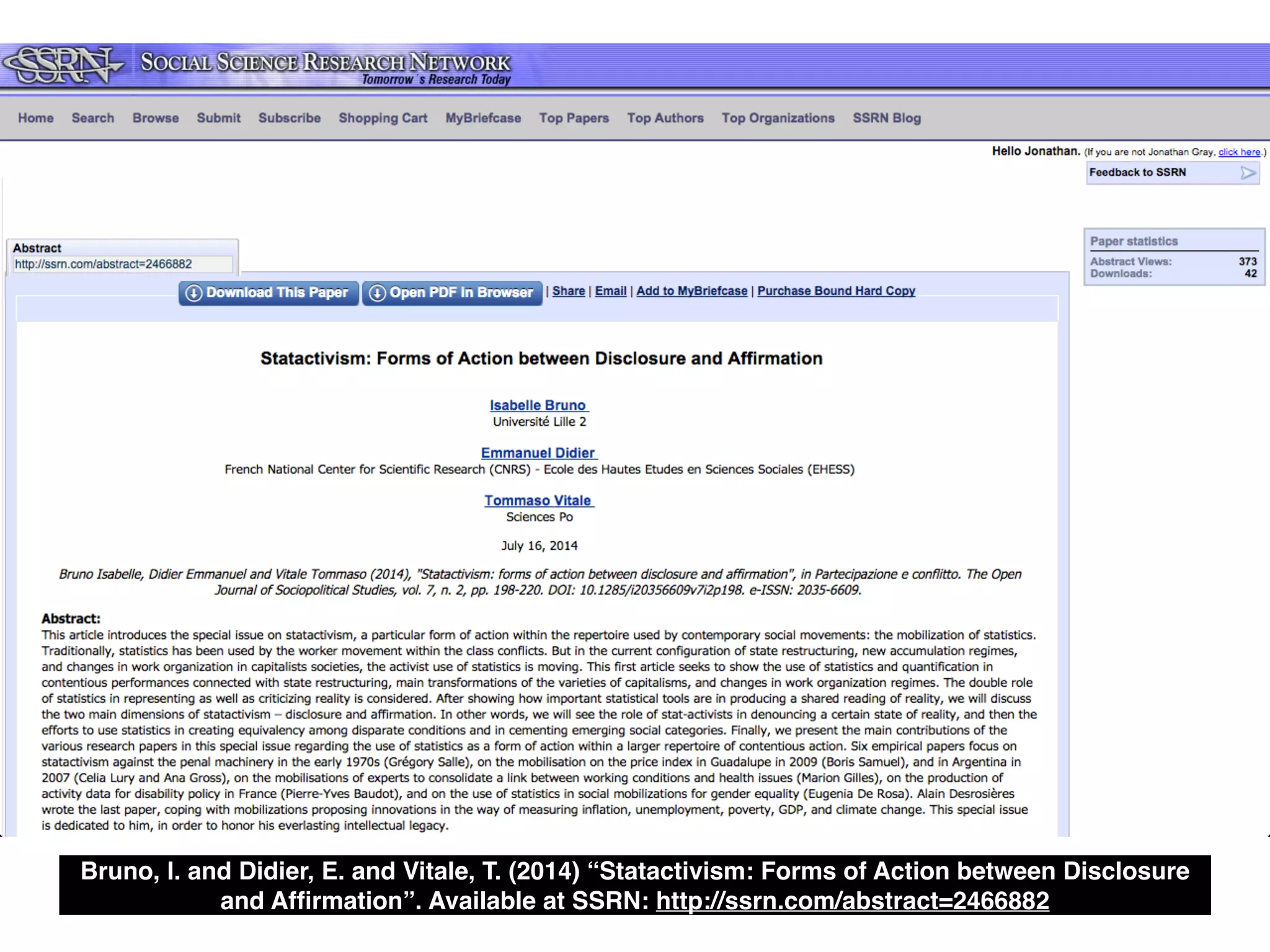Click the 'click here' not-Jonathan link

[1239, 152]
